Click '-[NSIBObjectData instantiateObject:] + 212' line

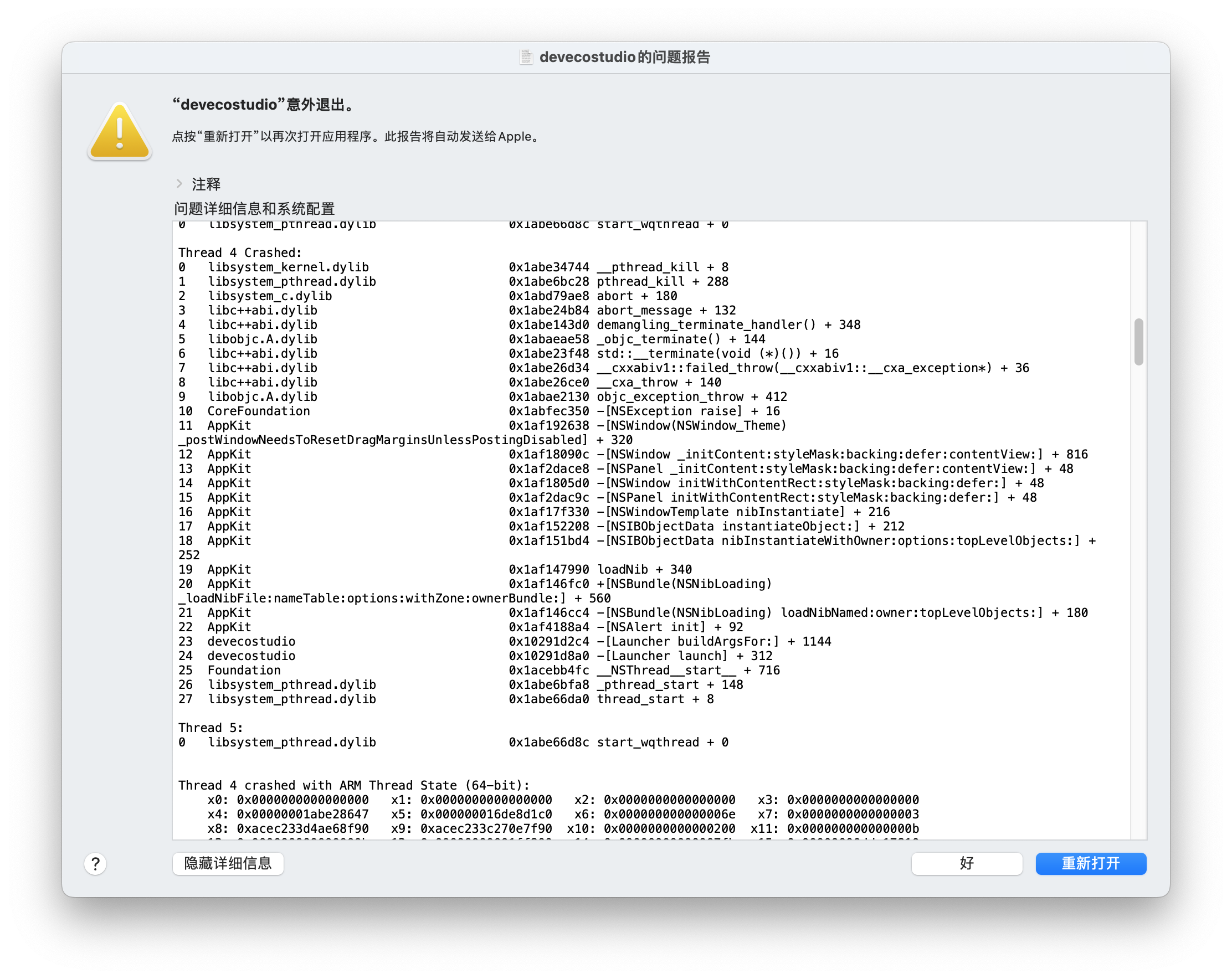tap(541, 526)
